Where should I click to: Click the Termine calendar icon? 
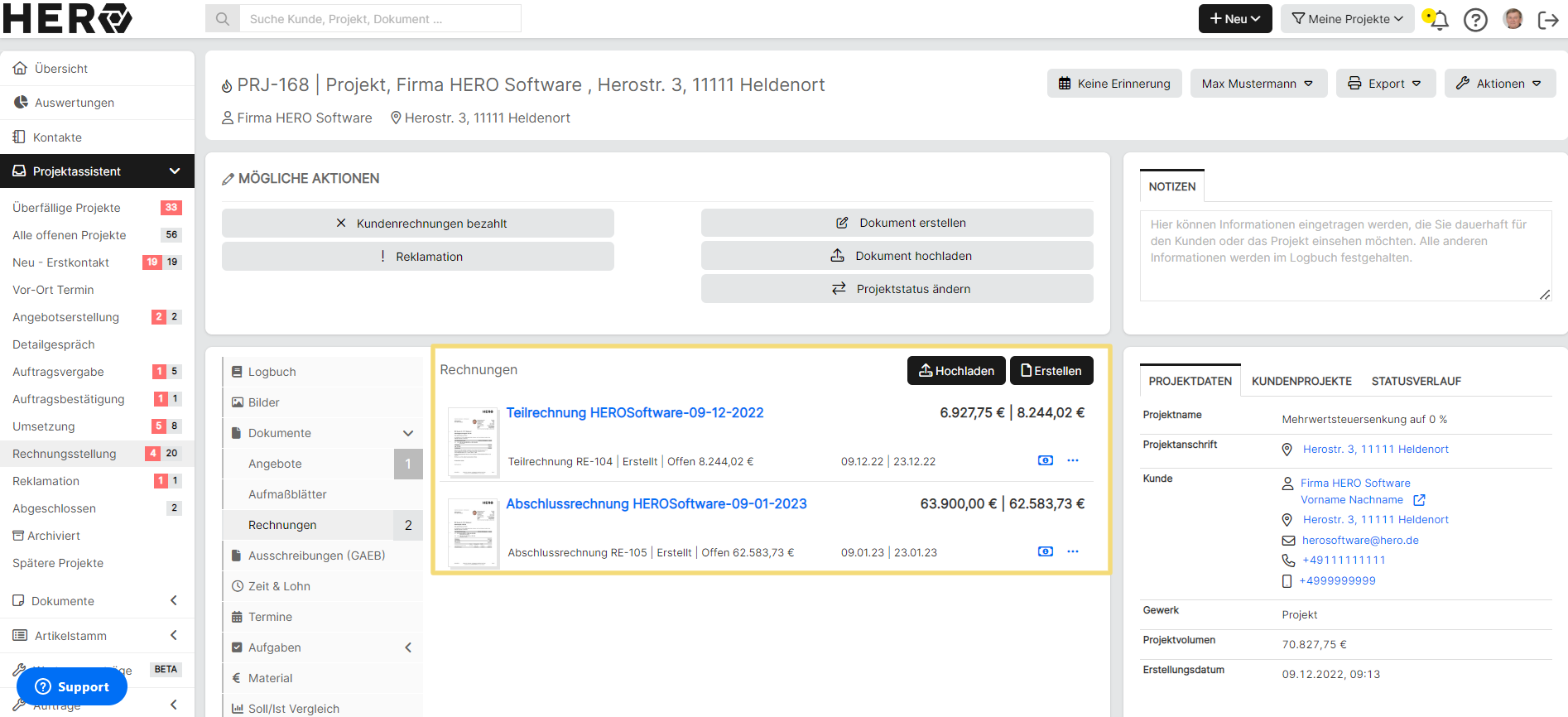click(x=238, y=617)
